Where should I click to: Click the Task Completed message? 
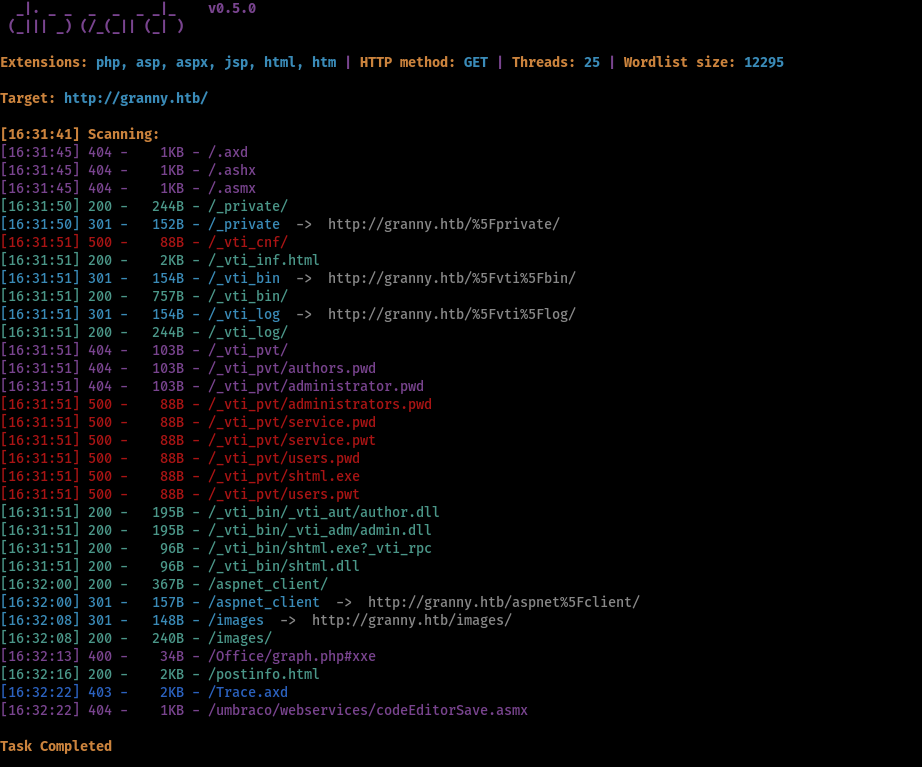(x=56, y=746)
